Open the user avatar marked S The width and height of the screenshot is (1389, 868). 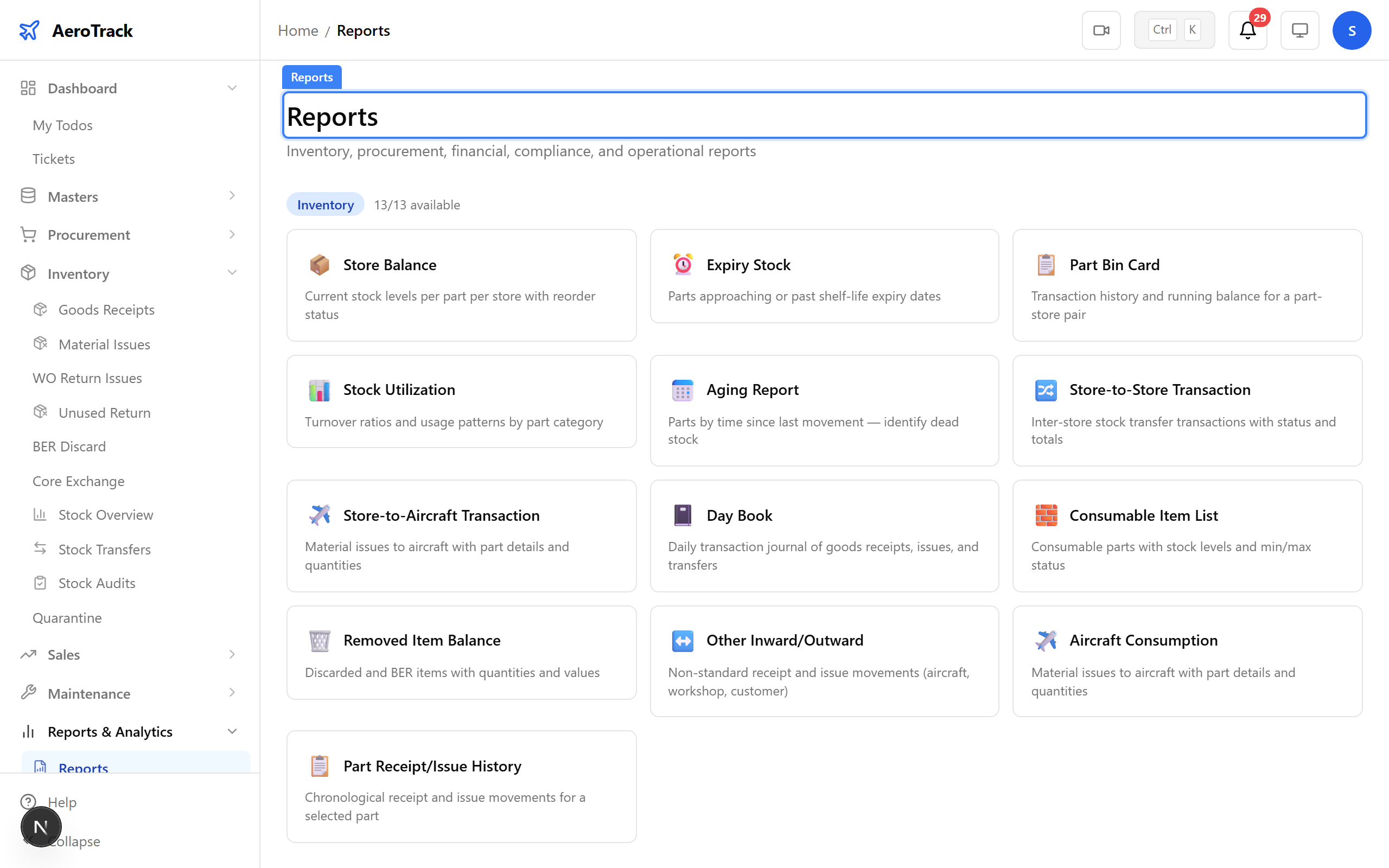pyautogui.click(x=1352, y=30)
